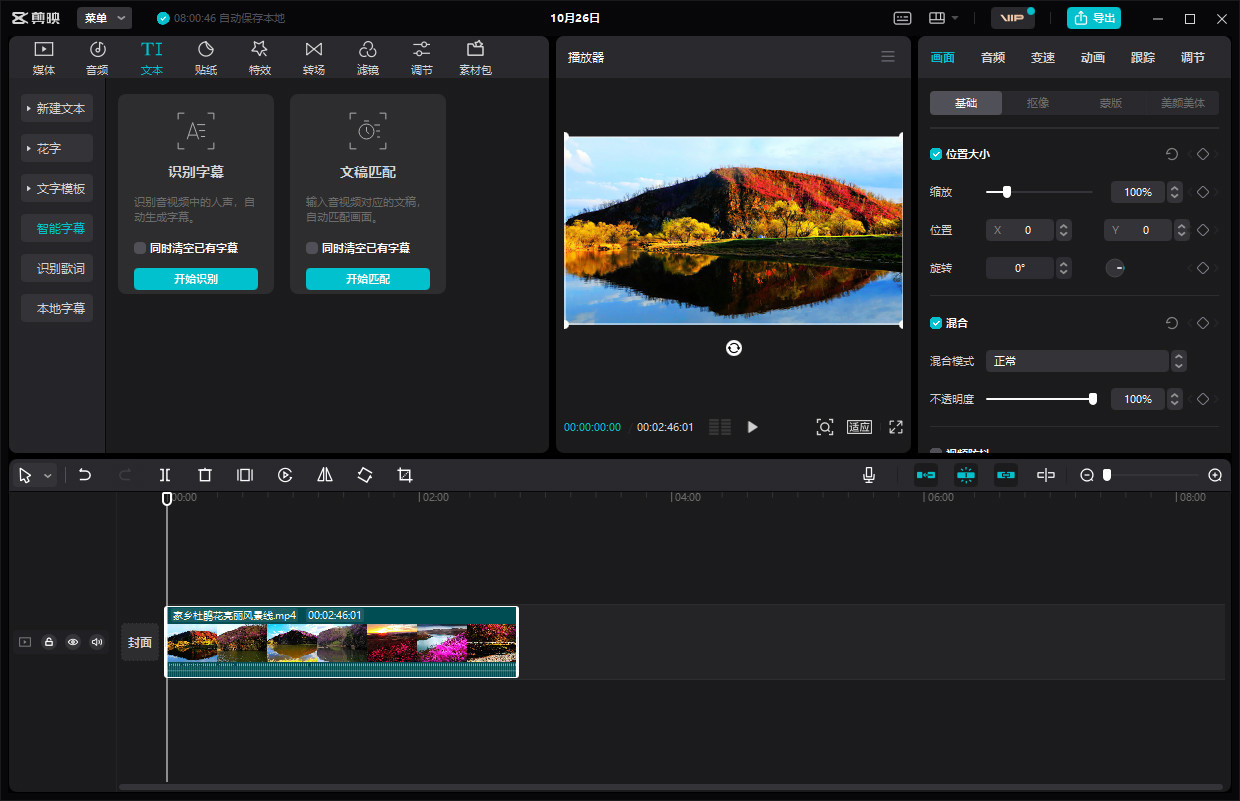Click the delete trash icon in timeline toolbar
Image resolution: width=1240 pixels, height=801 pixels.
[205, 475]
